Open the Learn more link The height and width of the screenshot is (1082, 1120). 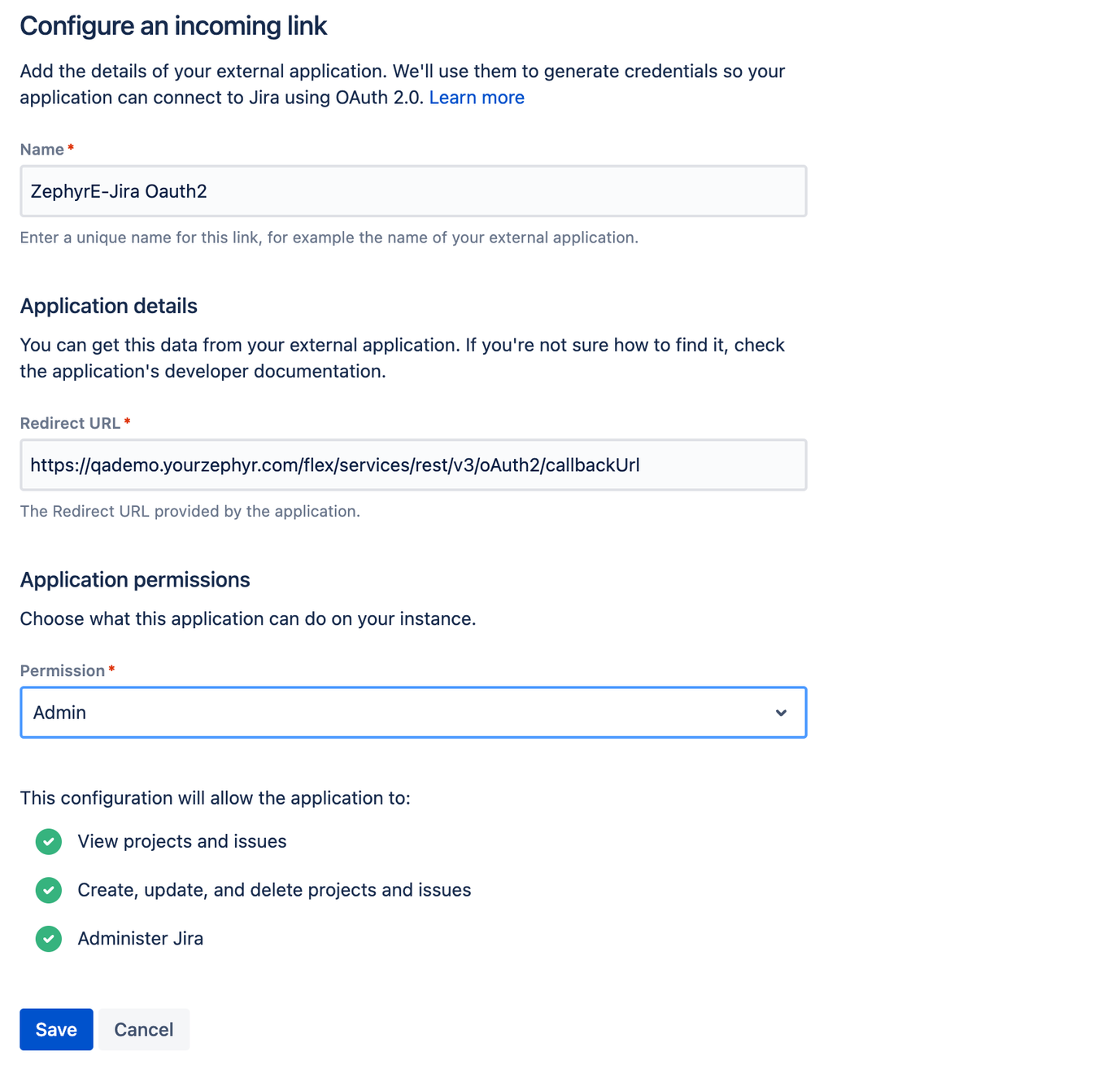click(477, 98)
